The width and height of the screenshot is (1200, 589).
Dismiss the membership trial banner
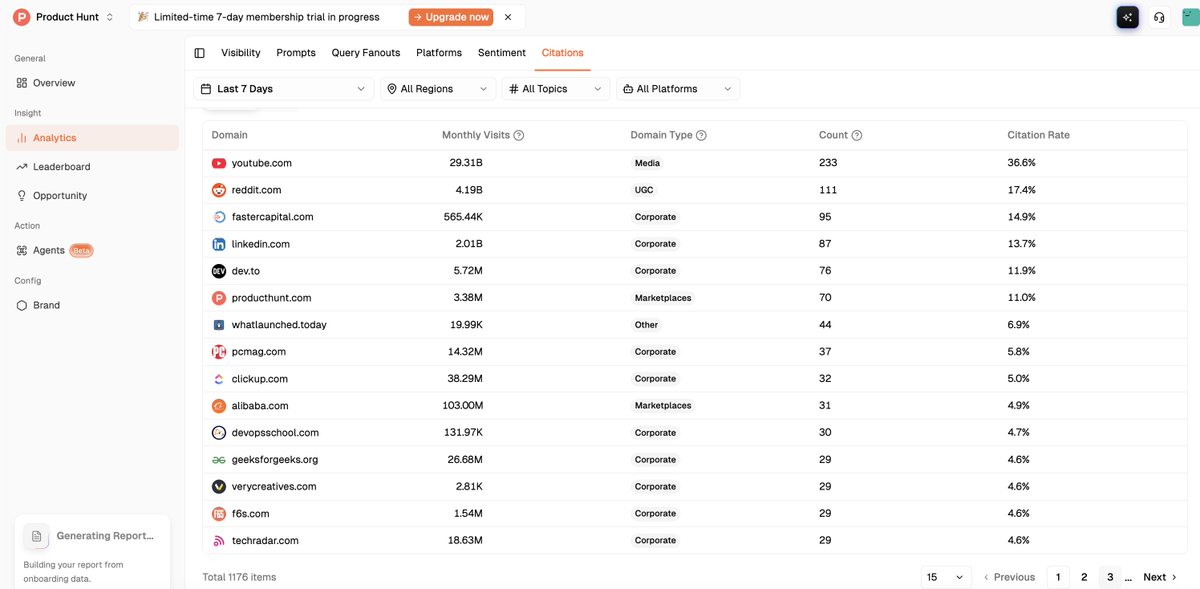click(508, 17)
